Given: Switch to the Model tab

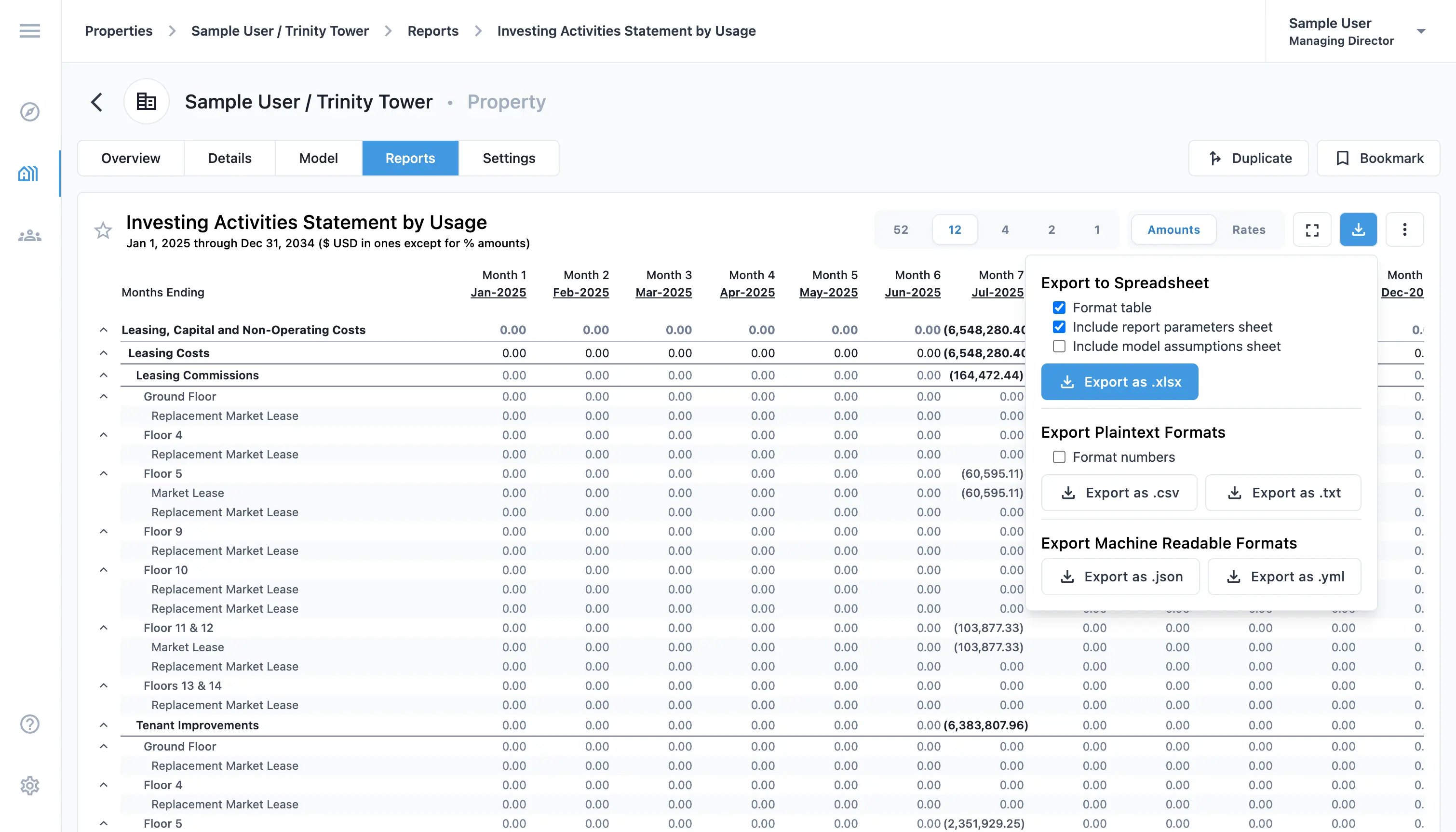Looking at the screenshot, I should point(318,158).
